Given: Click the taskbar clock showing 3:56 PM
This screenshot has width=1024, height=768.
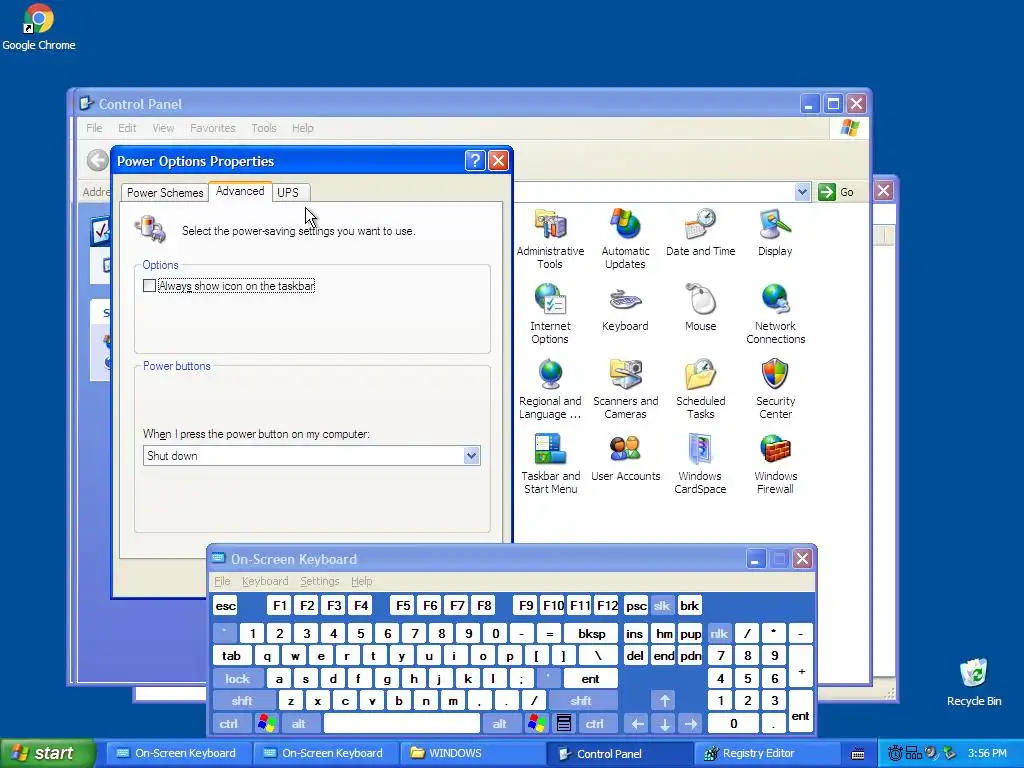Looking at the screenshot, I should [x=987, y=754].
